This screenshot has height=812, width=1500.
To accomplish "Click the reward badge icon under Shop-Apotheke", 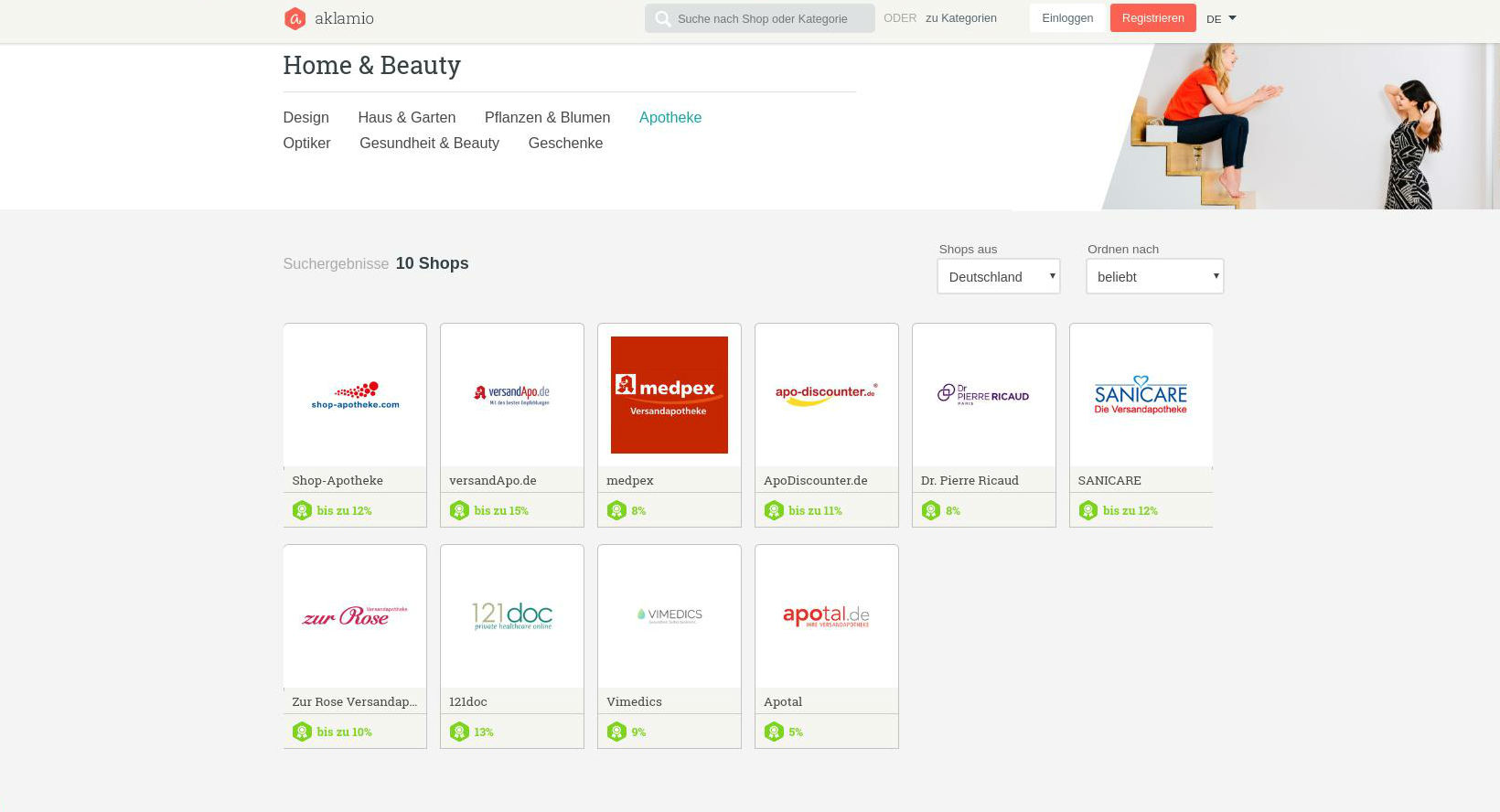I will [302, 510].
